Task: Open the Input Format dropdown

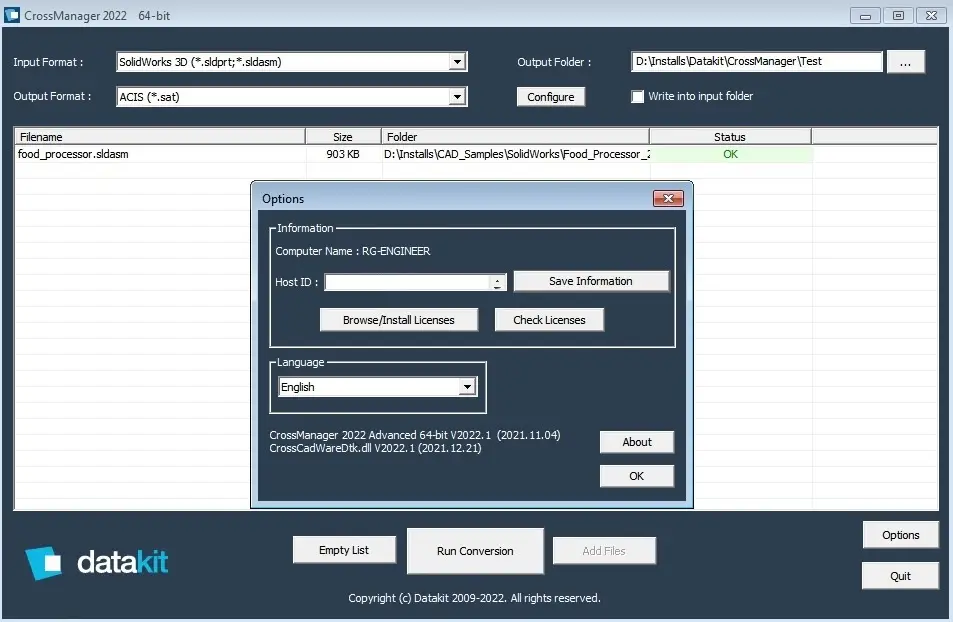Action: (x=457, y=61)
